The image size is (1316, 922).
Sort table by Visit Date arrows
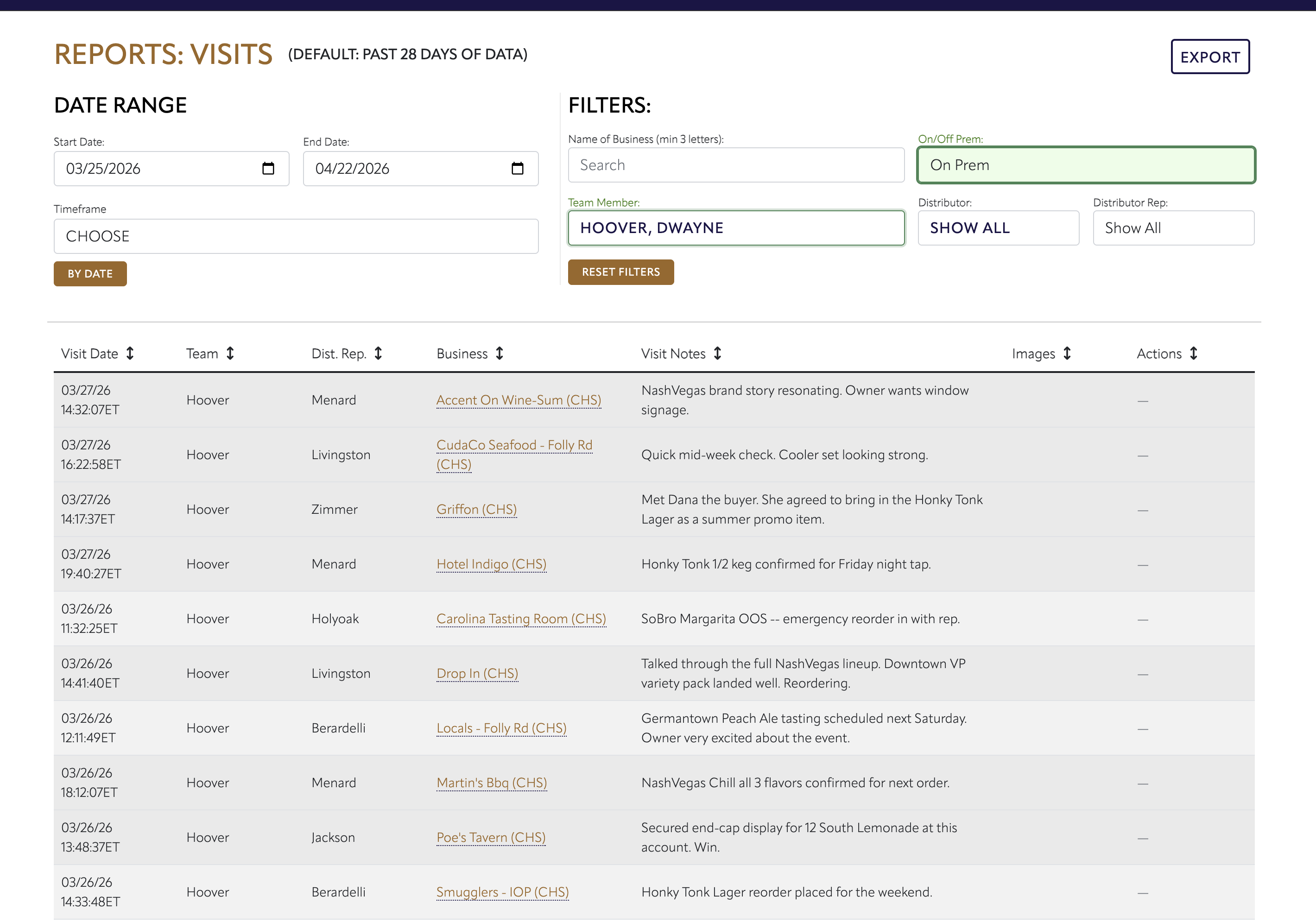point(130,354)
